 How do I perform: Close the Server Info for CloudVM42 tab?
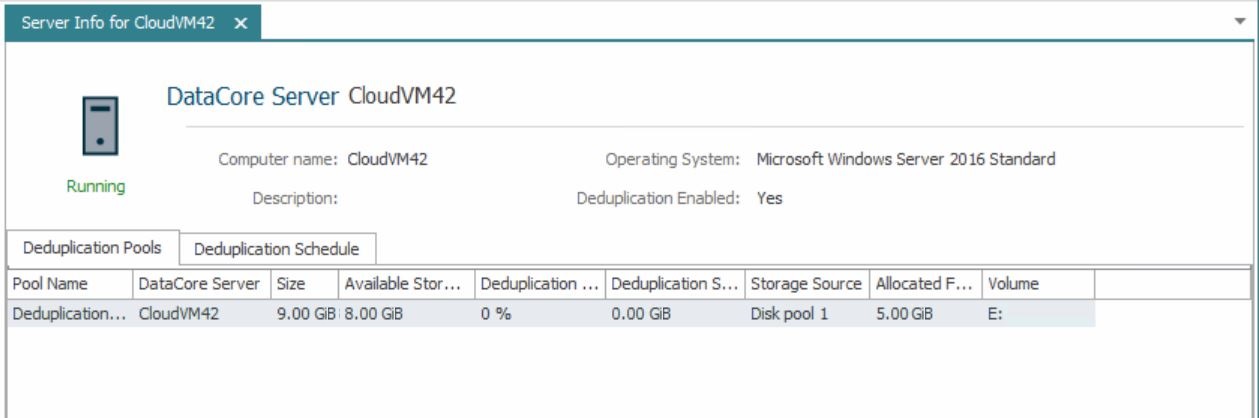point(240,24)
